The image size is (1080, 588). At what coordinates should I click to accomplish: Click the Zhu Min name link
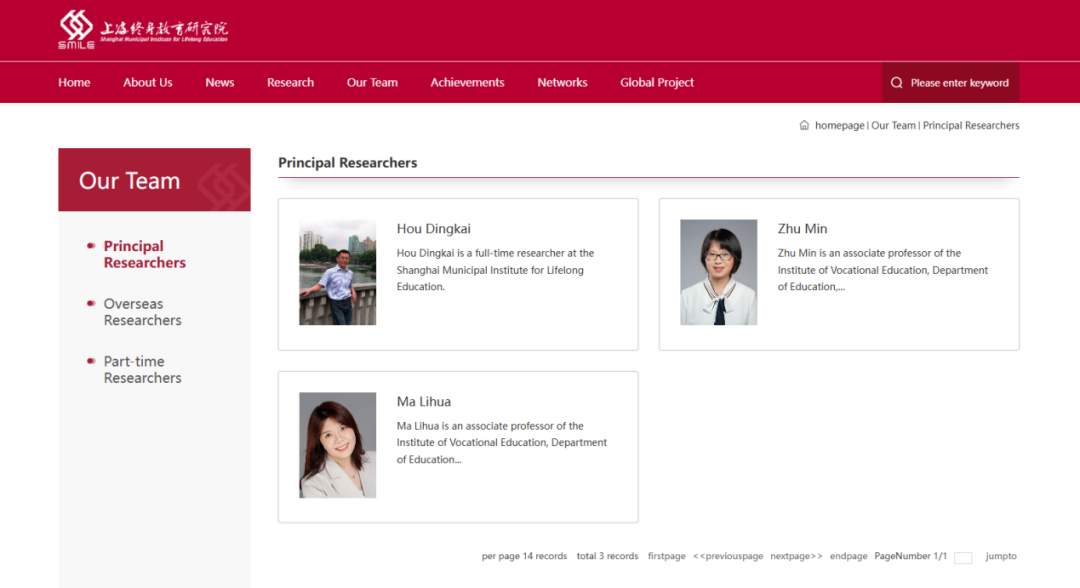click(x=802, y=229)
